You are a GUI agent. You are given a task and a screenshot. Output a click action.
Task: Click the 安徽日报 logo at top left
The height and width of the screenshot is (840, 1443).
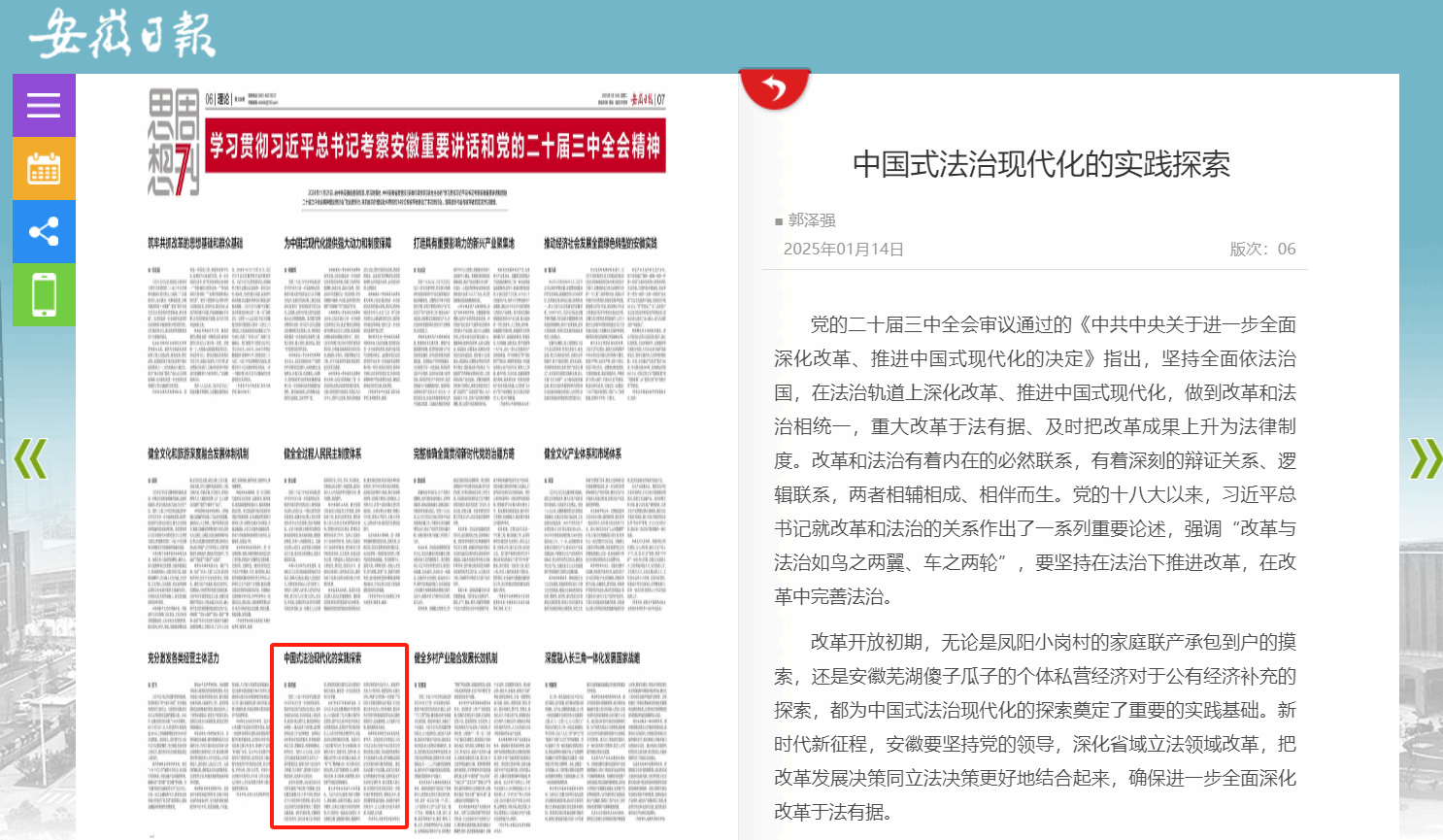(x=121, y=35)
